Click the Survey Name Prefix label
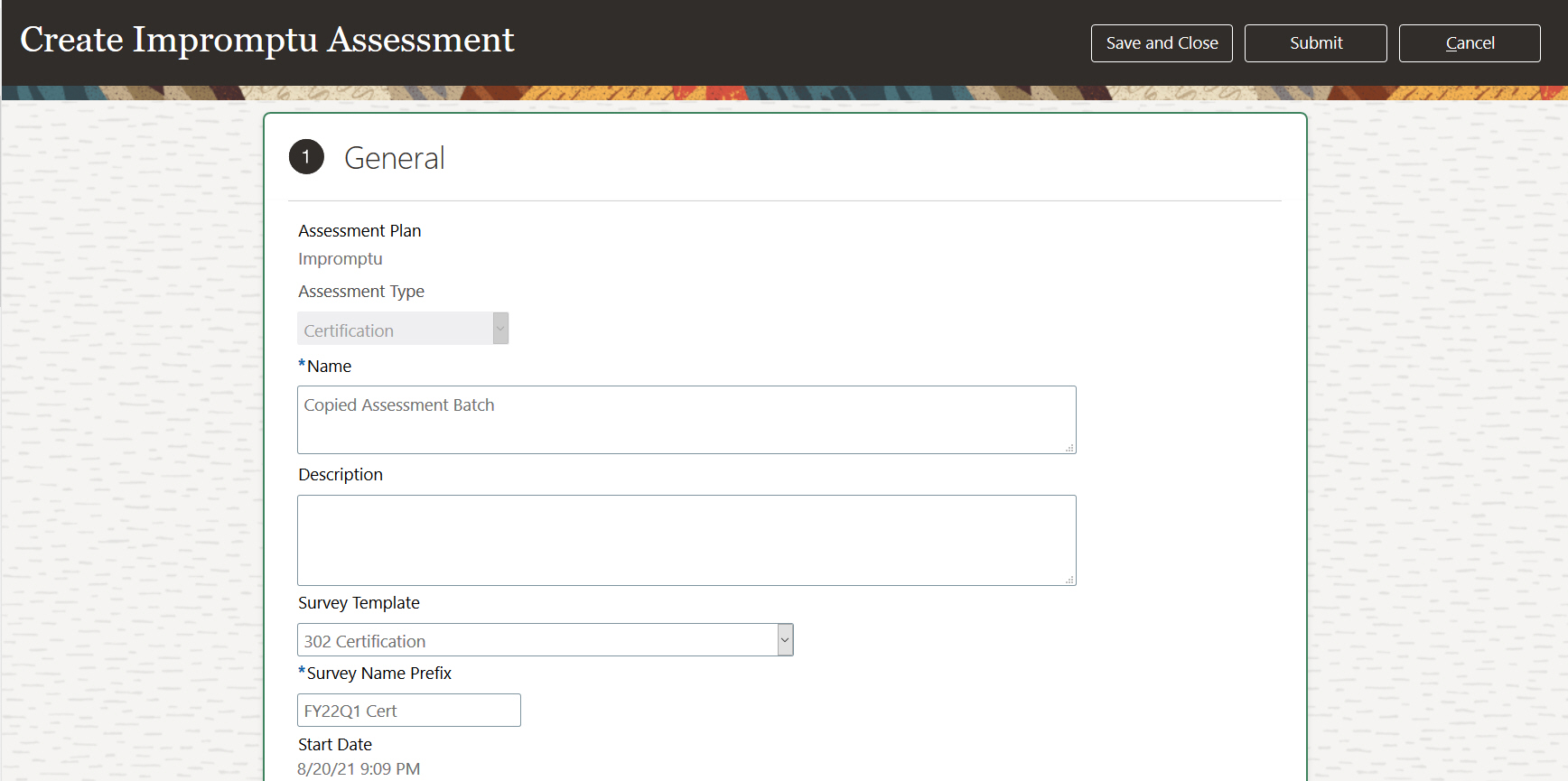1568x781 pixels. point(378,674)
